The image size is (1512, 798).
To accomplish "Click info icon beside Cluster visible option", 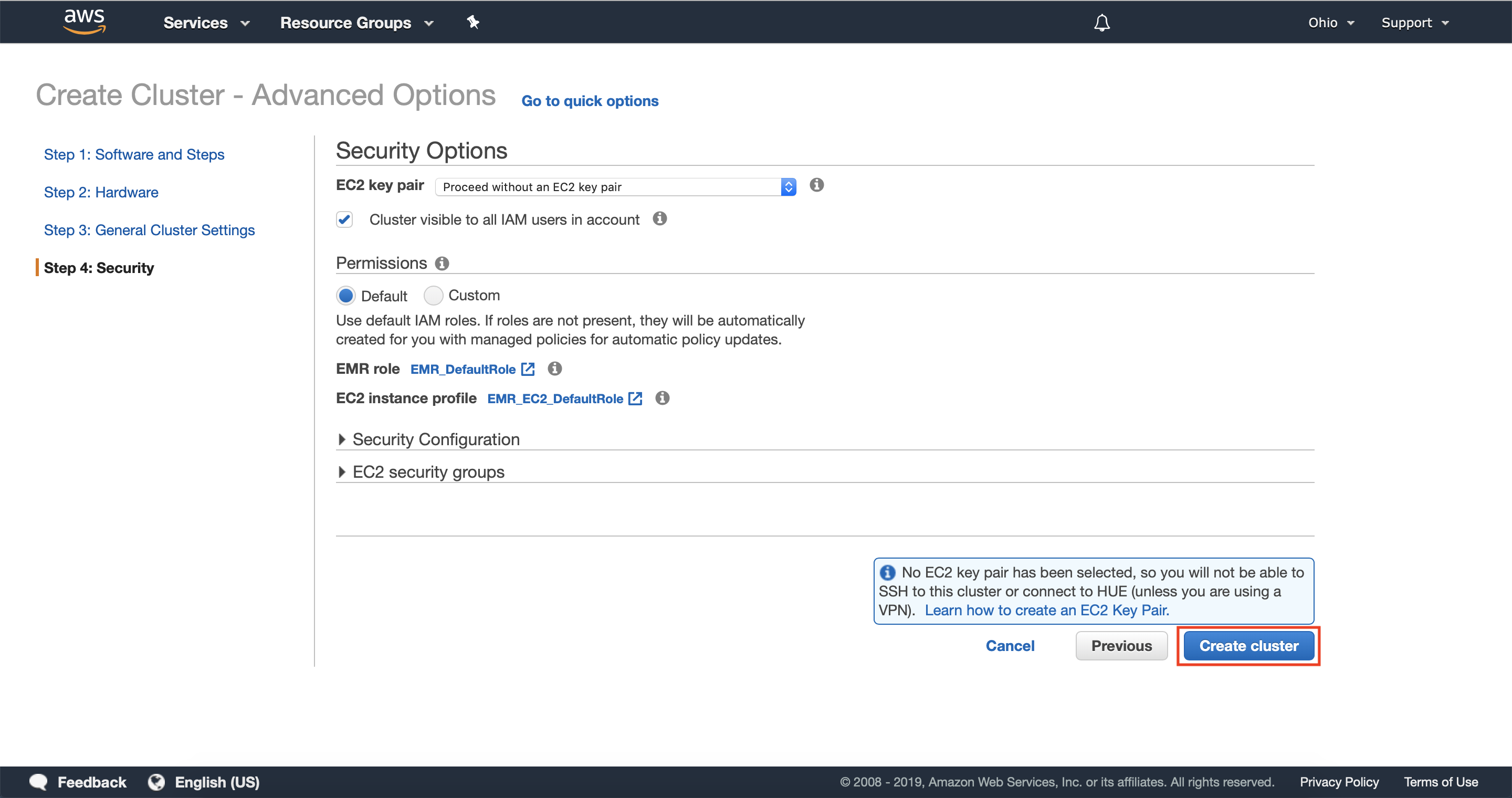I will coord(660,219).
